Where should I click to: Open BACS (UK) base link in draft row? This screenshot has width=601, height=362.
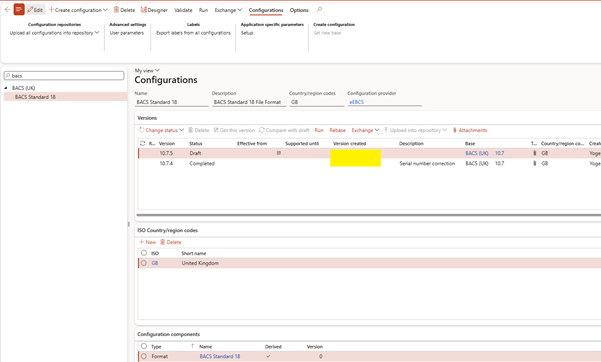point(477,153)
